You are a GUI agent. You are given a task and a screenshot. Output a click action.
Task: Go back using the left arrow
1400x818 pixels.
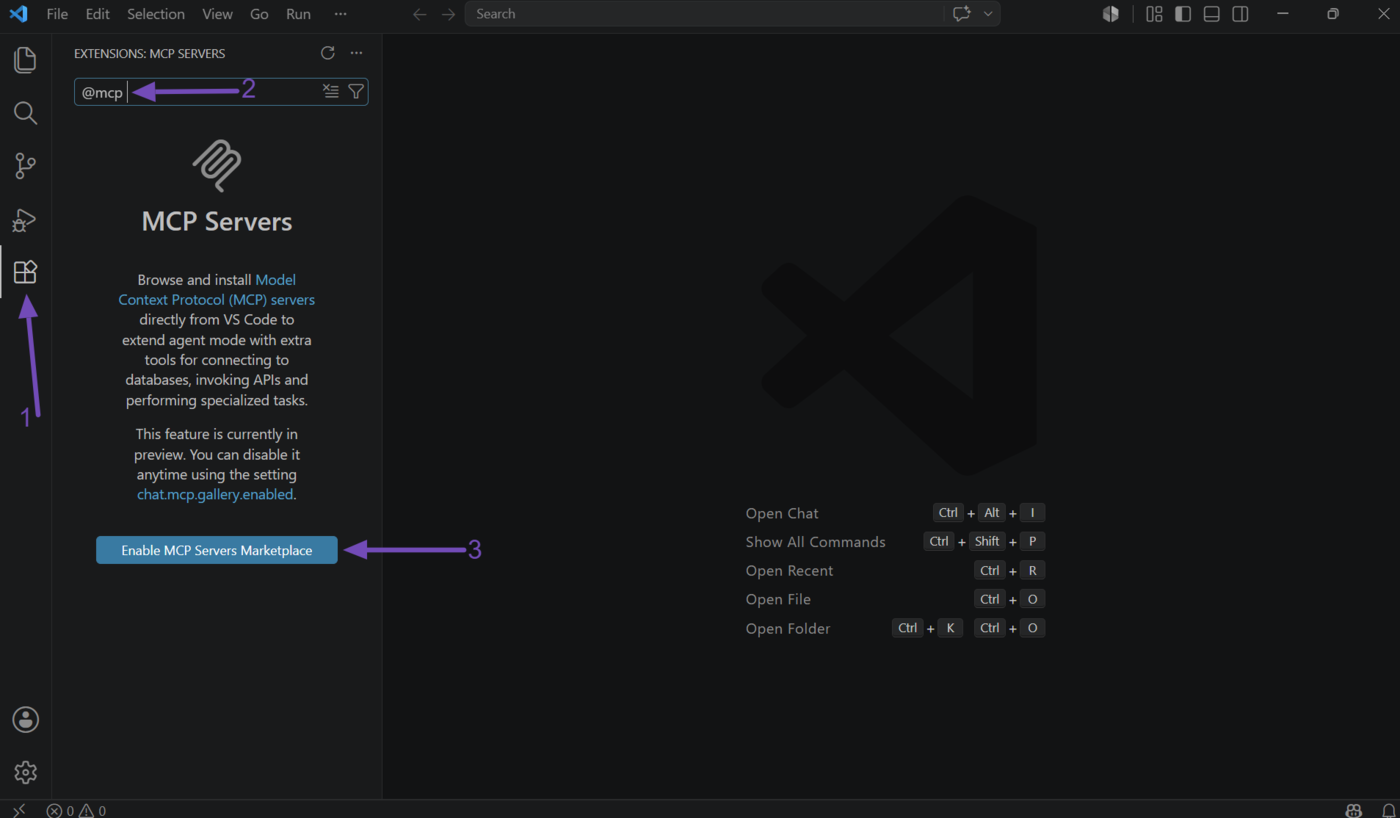pos(420,14)
